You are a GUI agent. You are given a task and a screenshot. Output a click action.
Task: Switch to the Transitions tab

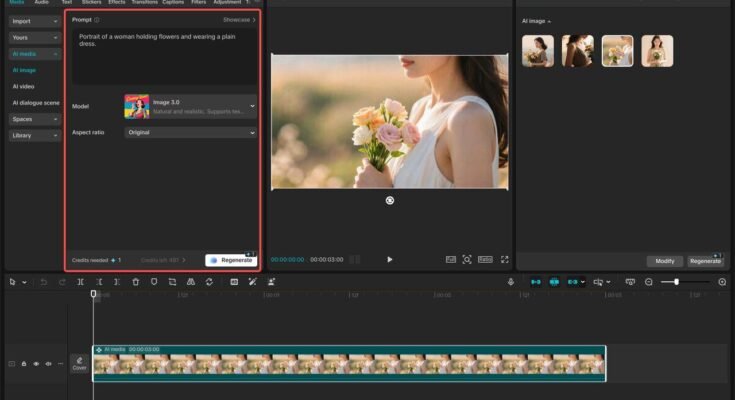(x=144, y=3)
